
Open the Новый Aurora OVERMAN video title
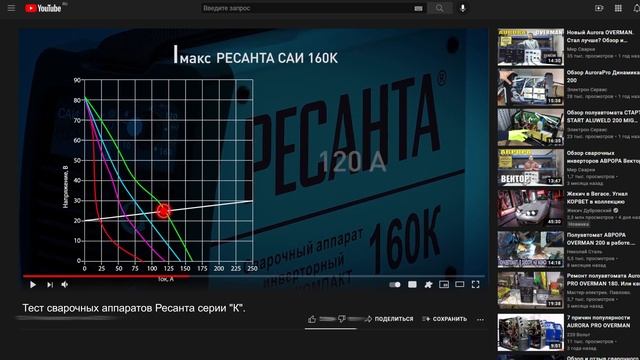point(600,36)
